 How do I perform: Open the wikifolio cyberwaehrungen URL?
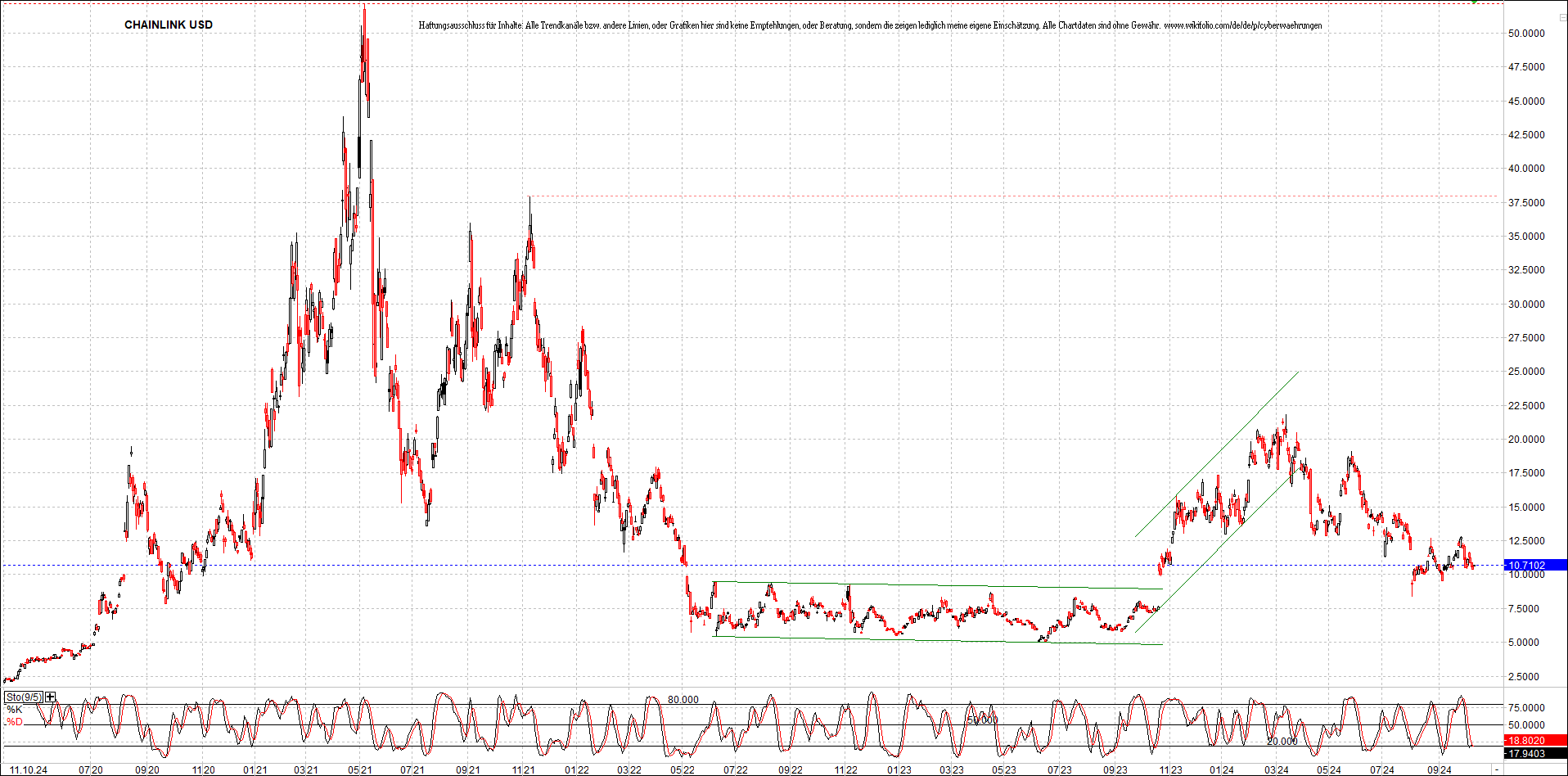coord(1242,25)
